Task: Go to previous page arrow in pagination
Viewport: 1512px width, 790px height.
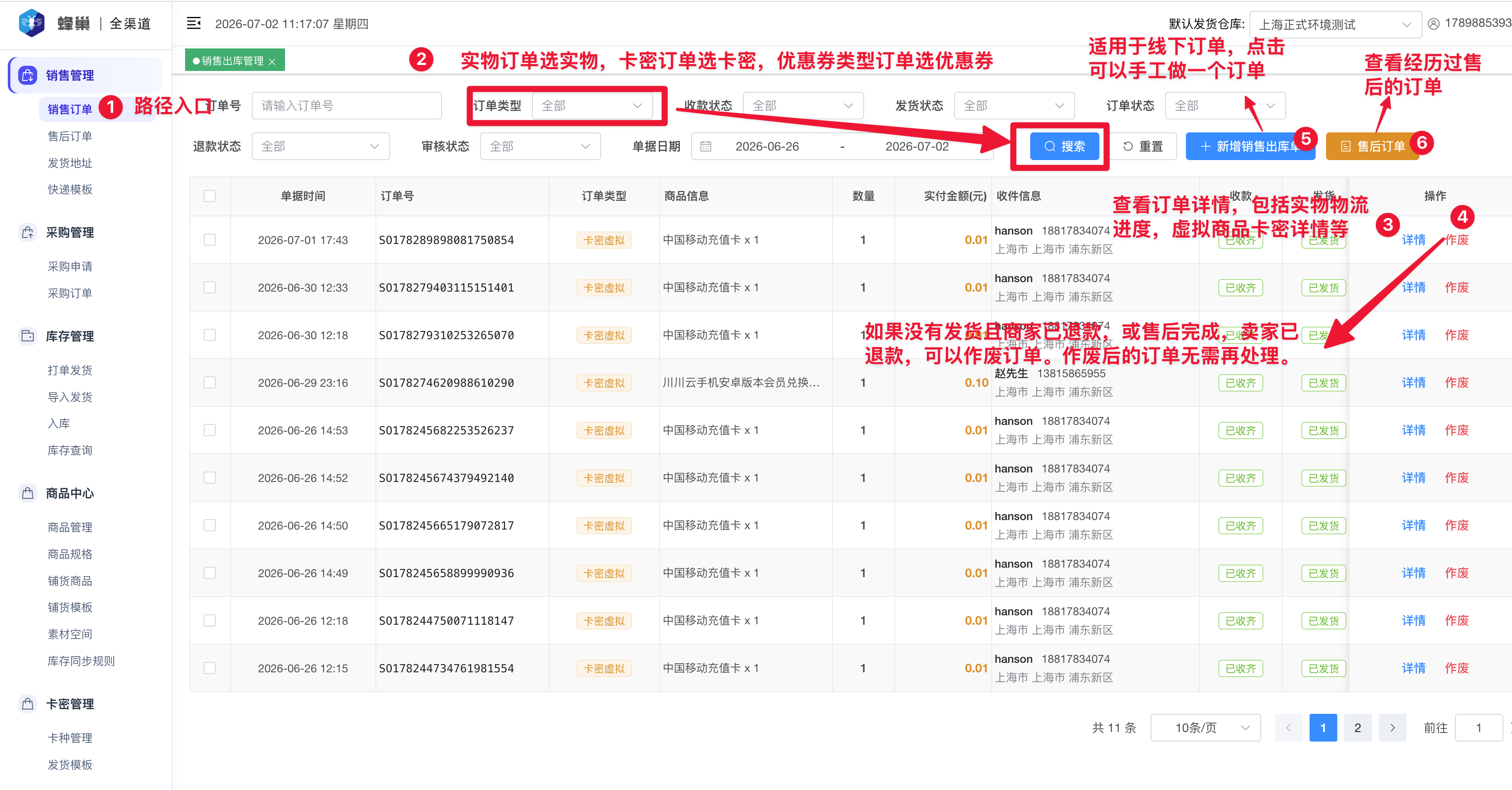Action: click(x=1288, y=728)
